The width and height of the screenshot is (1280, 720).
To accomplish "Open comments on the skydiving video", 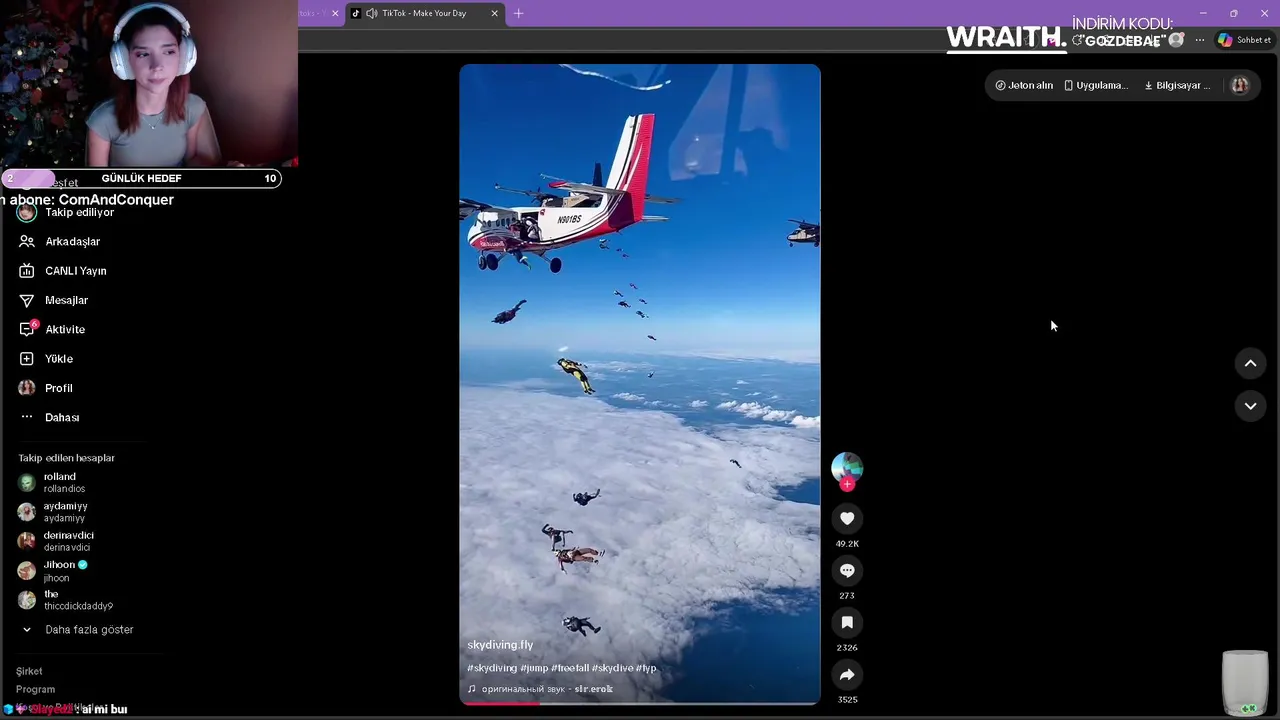I will tap(847, 570).
